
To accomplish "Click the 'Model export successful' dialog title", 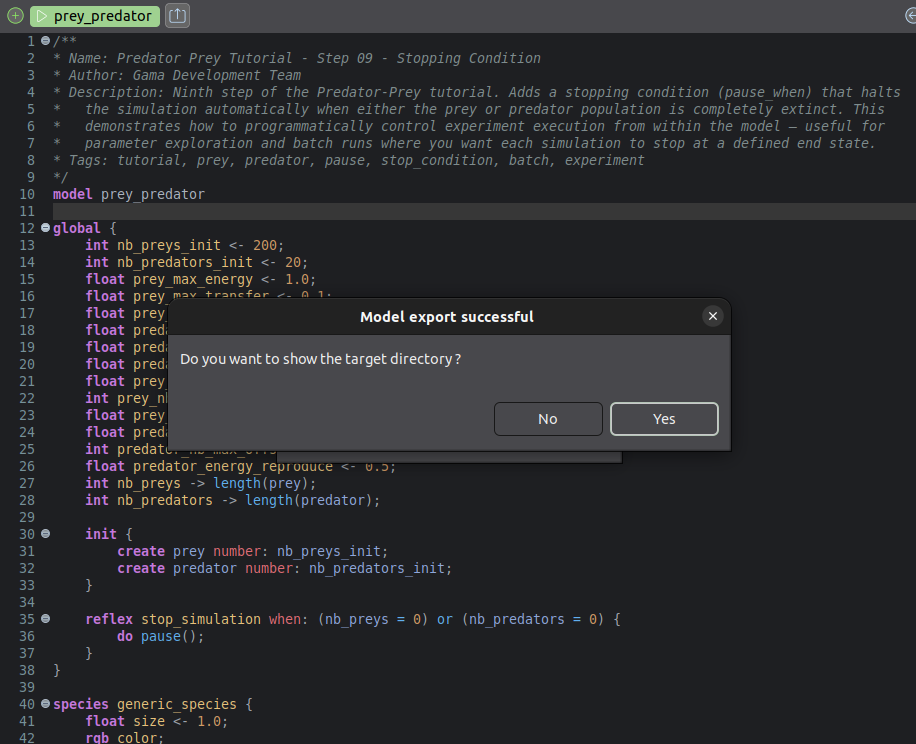I will point(447,317).
